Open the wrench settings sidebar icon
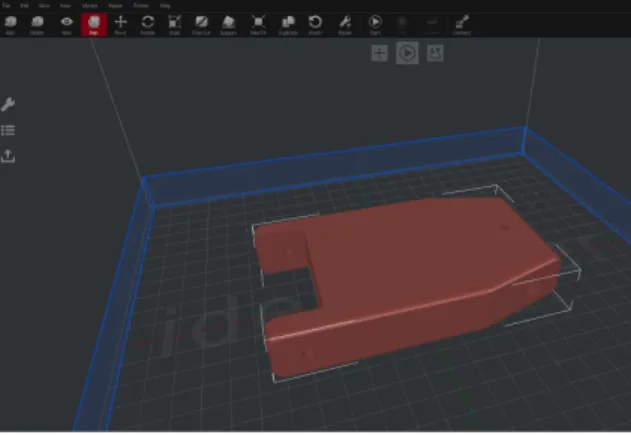The height and width of the screenshot is (435, 631). point(8,104)
